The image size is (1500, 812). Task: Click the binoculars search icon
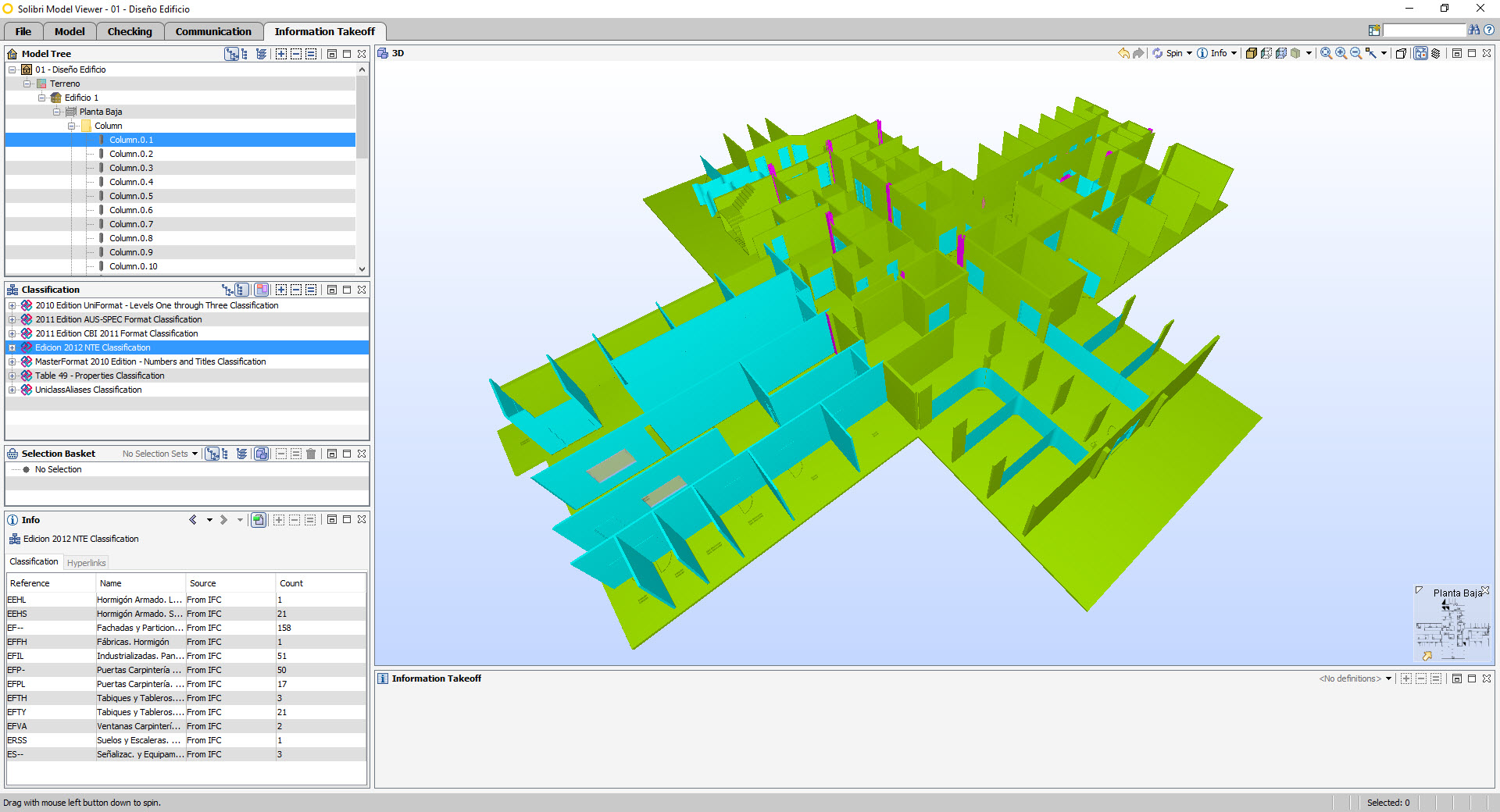1474,30
